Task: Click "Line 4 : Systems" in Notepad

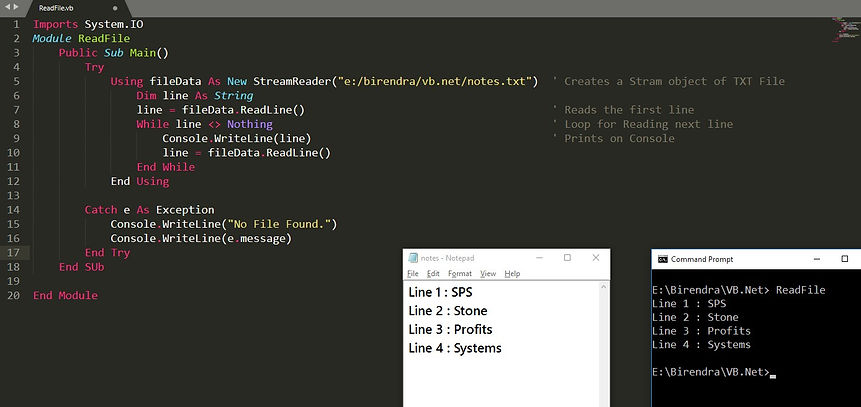Action: coord(455,348)
